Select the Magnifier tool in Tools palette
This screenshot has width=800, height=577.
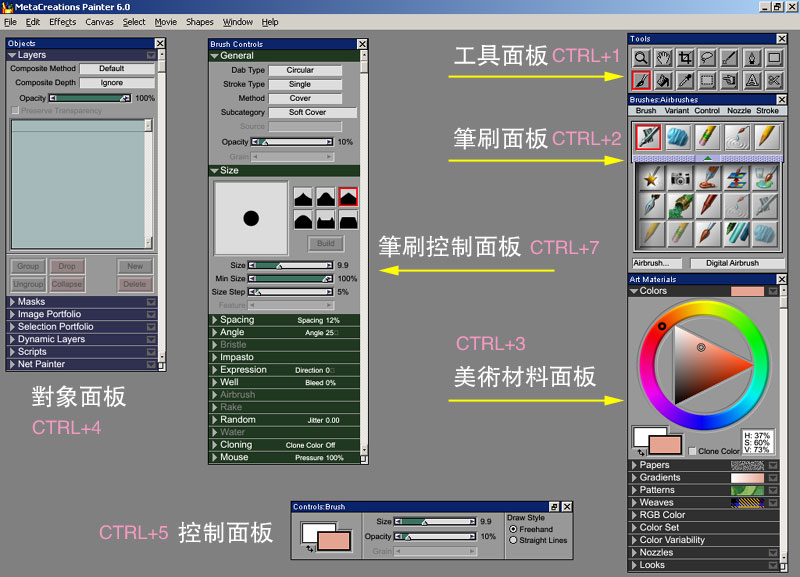click(x=641, y=58)
